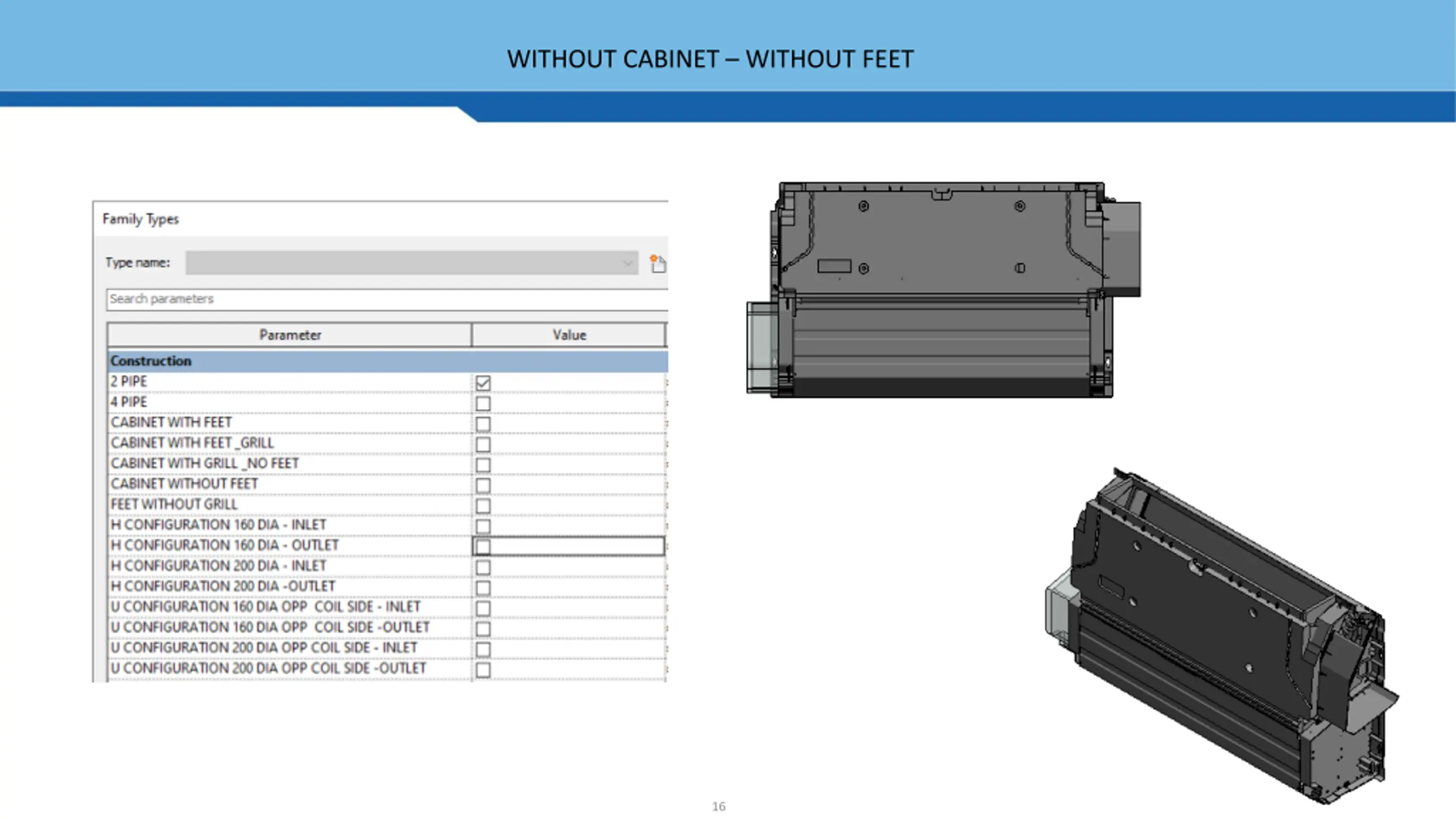Click the New Type icon beside Type name

[x=657, y=264]
